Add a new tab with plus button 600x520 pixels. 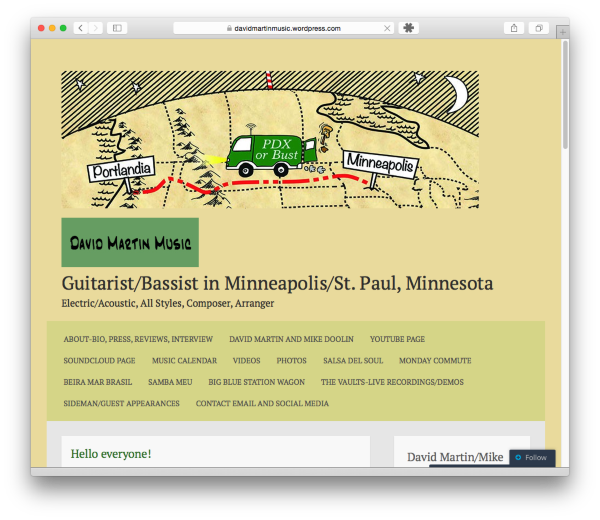coord(562,33)
